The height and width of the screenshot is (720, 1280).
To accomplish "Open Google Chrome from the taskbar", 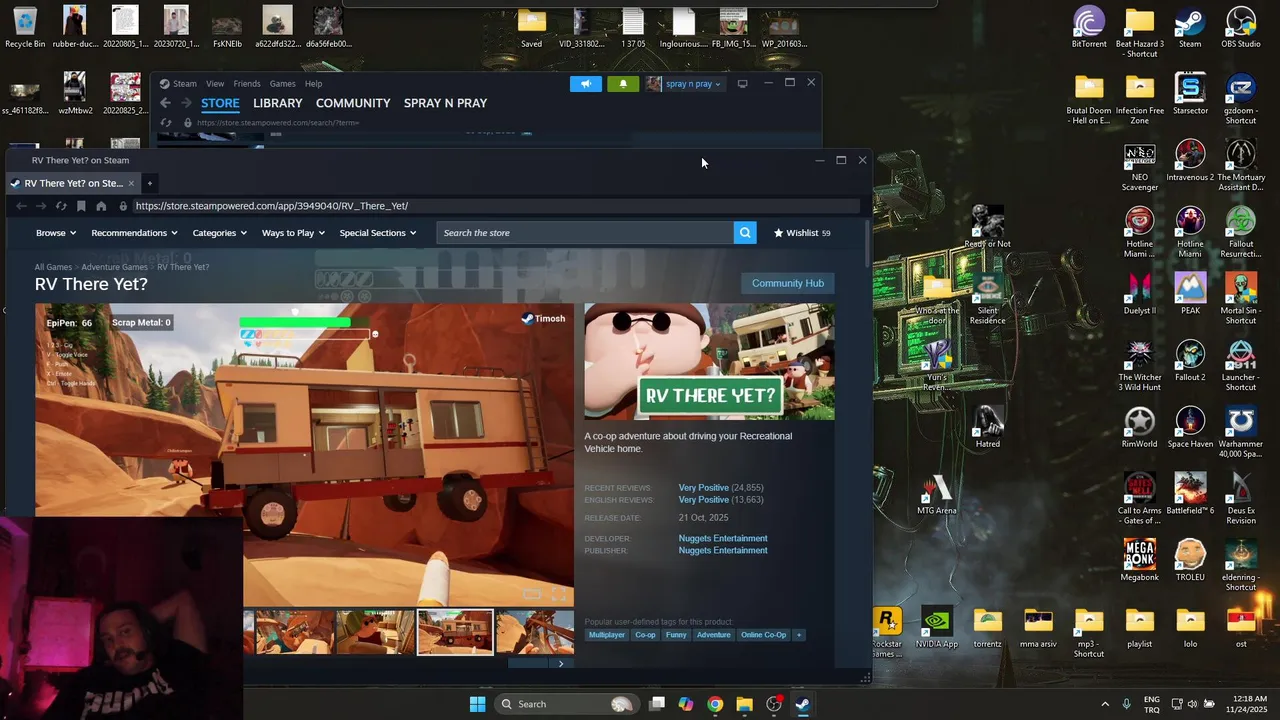I will pos(715,704).
